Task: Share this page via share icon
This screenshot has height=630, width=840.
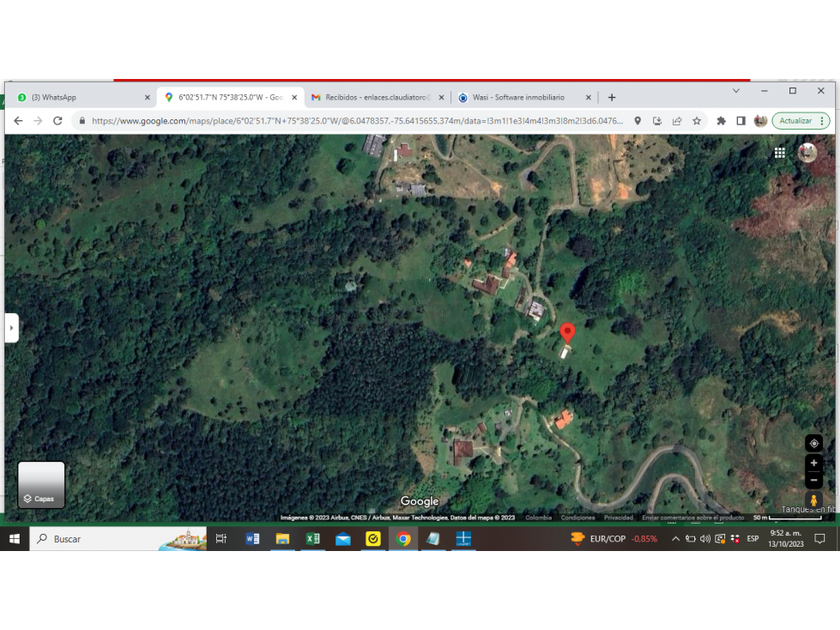Action: coord(677,121)
